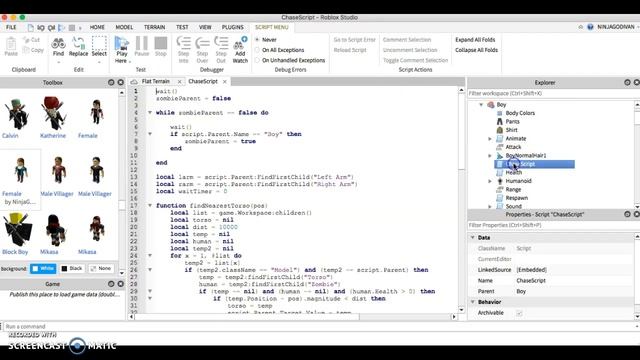Click the Filter workspace search field
This screenshot has width=640, height=360.
[x=551, y=93]
